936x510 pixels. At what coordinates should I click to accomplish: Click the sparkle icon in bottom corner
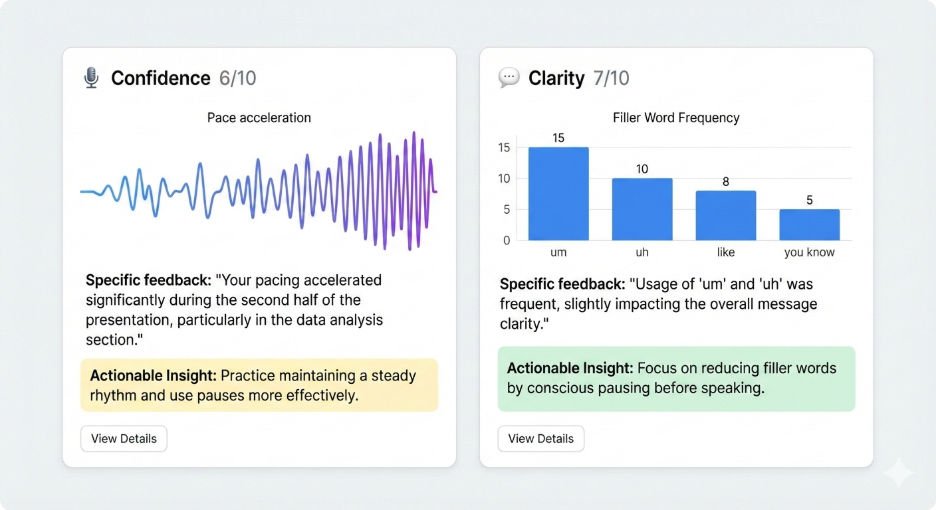click(898, 473)
